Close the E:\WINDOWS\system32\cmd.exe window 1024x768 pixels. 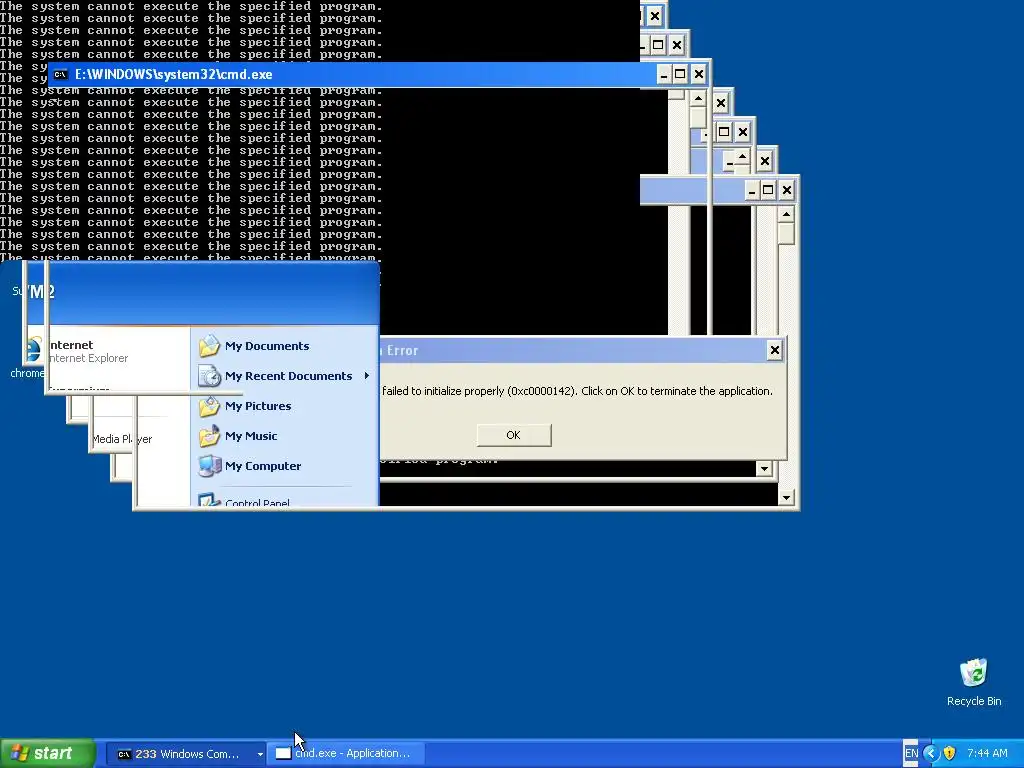[698, 74]
